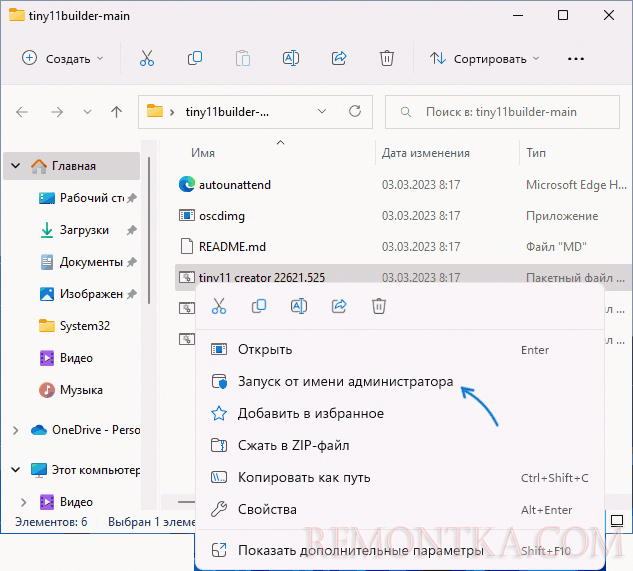Choose Показать дополнительные параметры
The height and width of the screenshot is (571, 633).
pyautogui.click(x=400, y=550)
